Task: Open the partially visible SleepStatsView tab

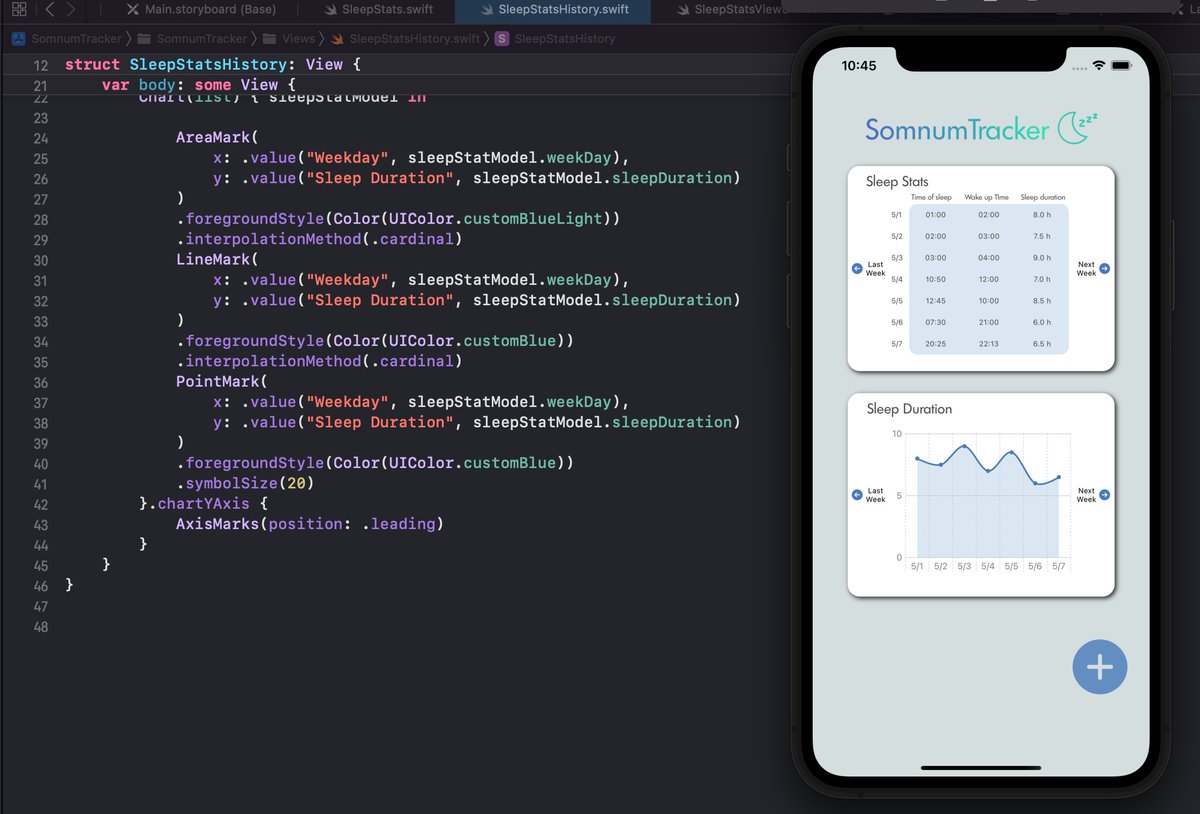Action: click(x=729, y=10)
